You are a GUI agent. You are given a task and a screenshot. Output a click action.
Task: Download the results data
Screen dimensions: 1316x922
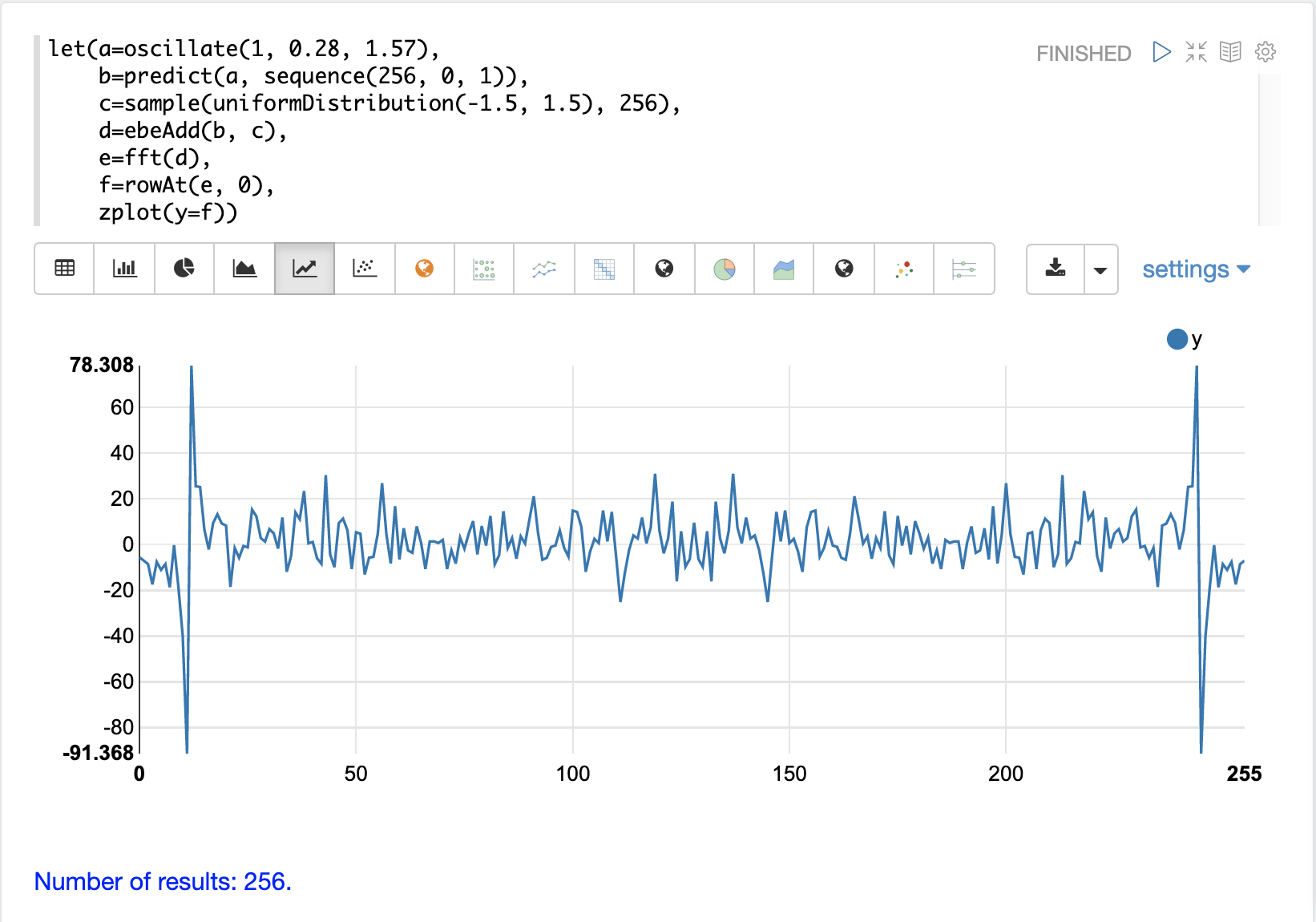point(1056,269)
